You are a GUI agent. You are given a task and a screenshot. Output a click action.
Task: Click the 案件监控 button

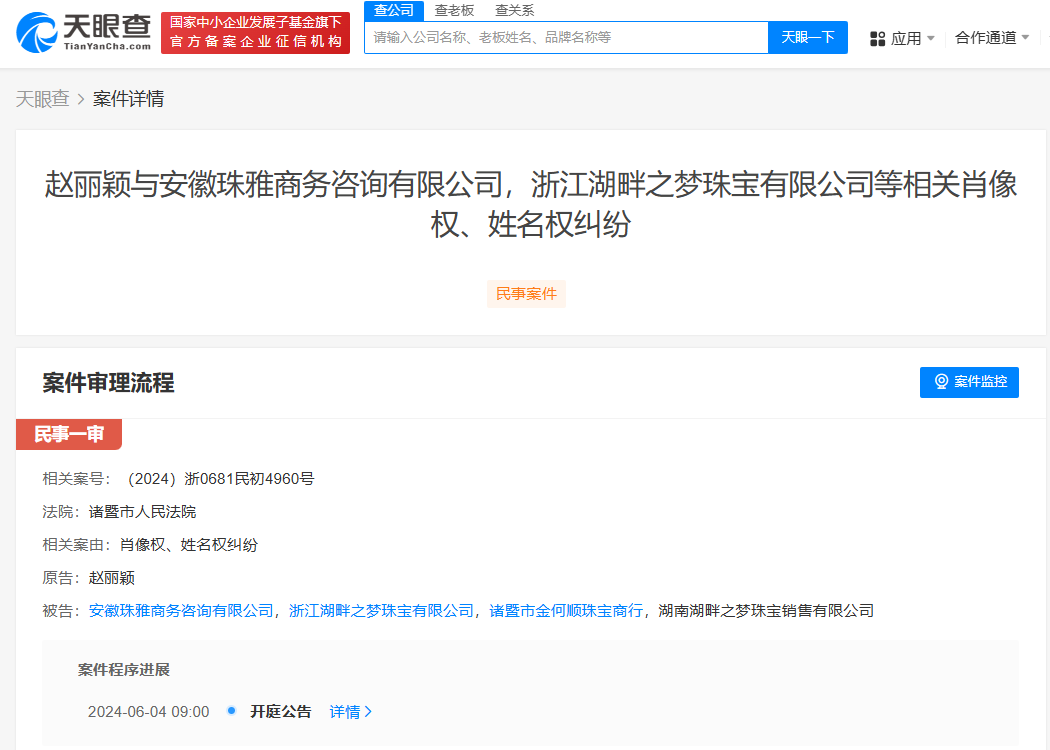969,382
